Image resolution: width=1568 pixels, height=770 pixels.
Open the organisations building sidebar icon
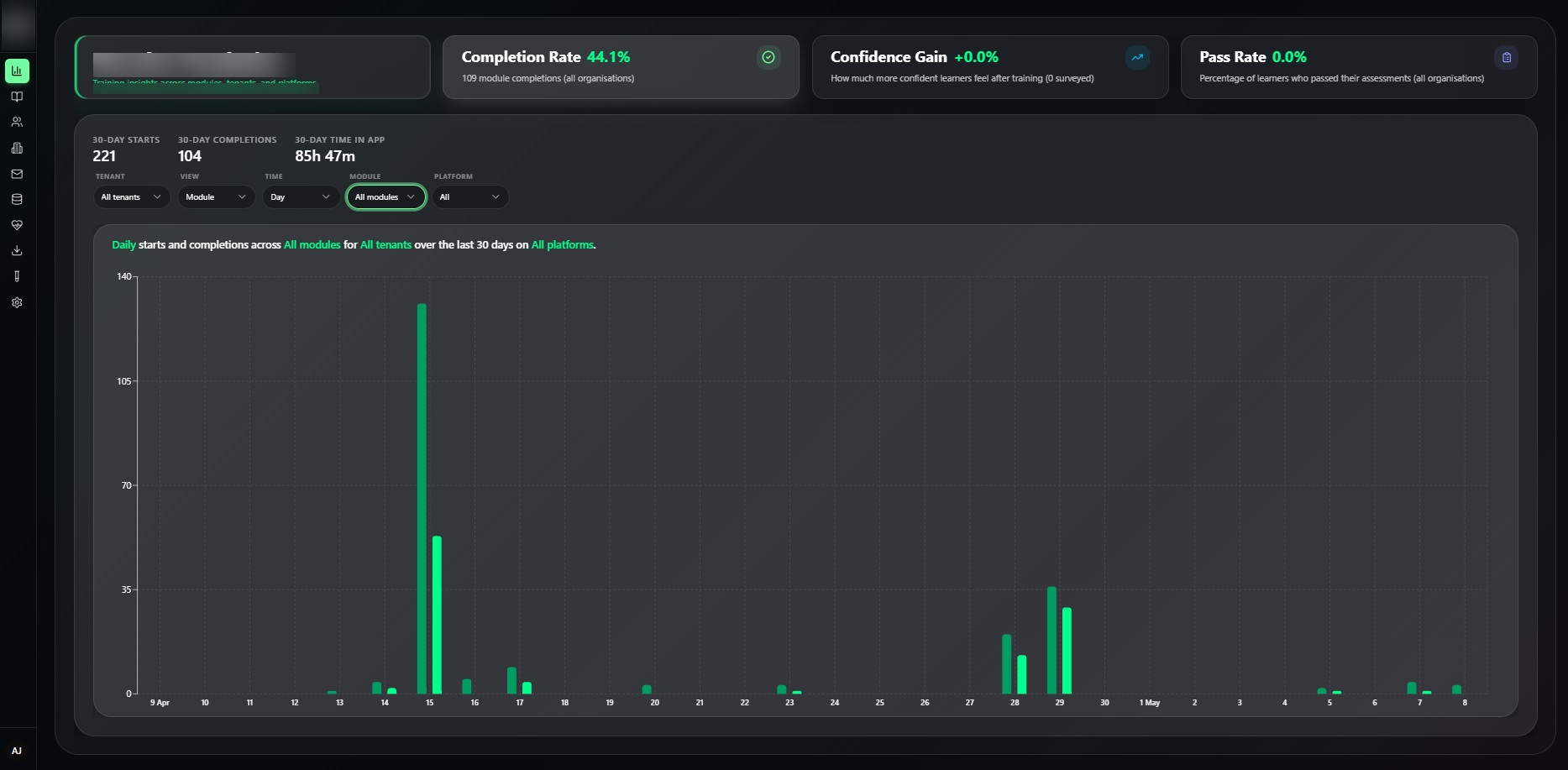click(17, 148)
